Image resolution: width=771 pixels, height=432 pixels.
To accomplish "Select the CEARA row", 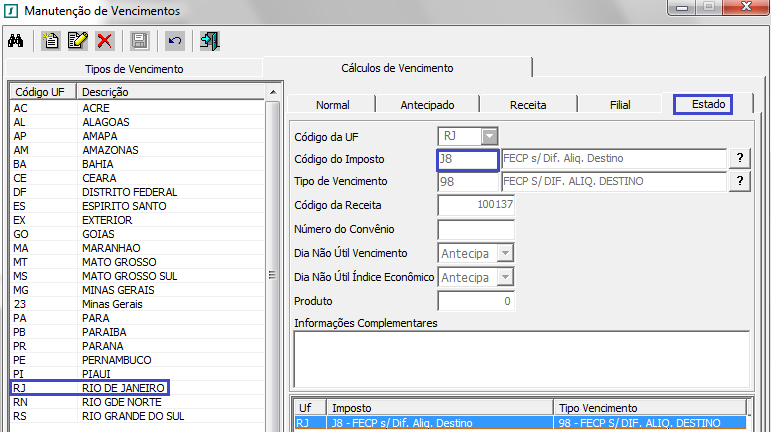I will 137,178.
